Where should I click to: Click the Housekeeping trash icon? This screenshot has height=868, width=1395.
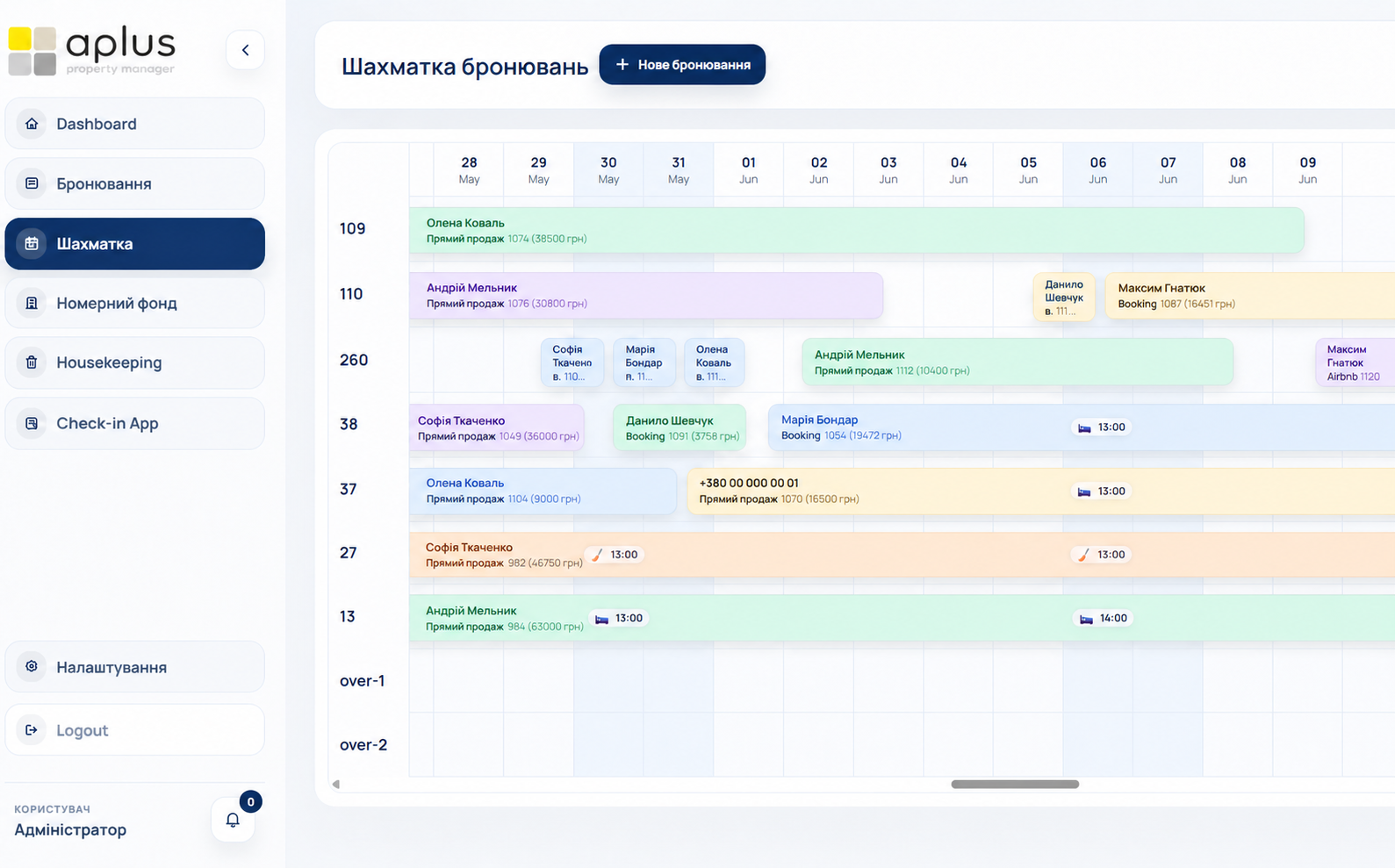click(x=32, y=362)
